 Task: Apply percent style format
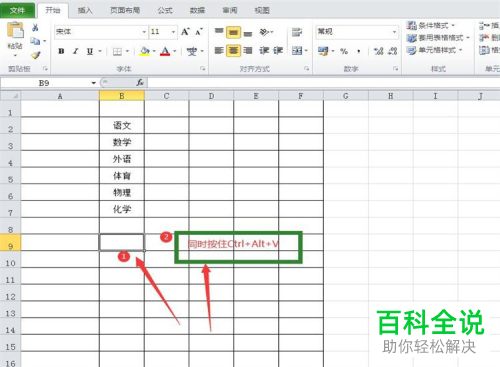click(x=344, y=51)
